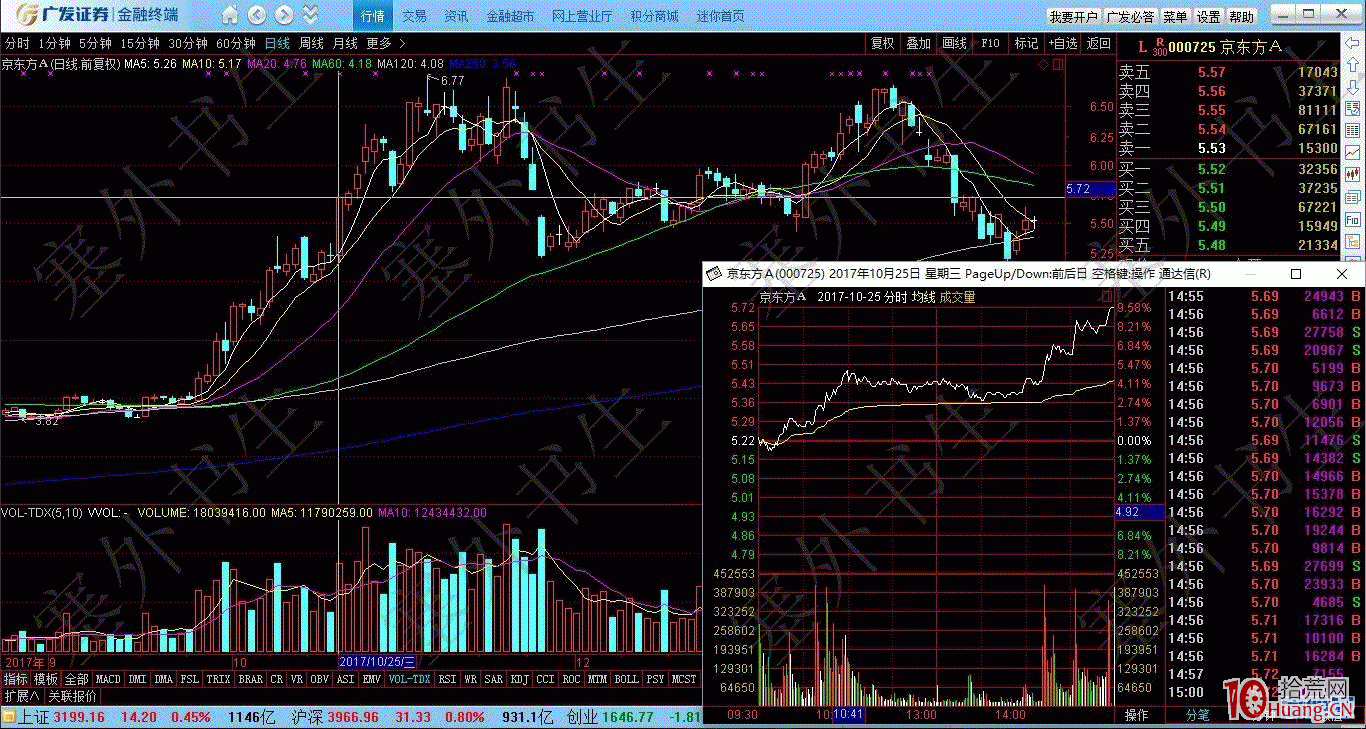Select the 30分钟 period
Screen dimensions: 1366x729
pos(187,43)
